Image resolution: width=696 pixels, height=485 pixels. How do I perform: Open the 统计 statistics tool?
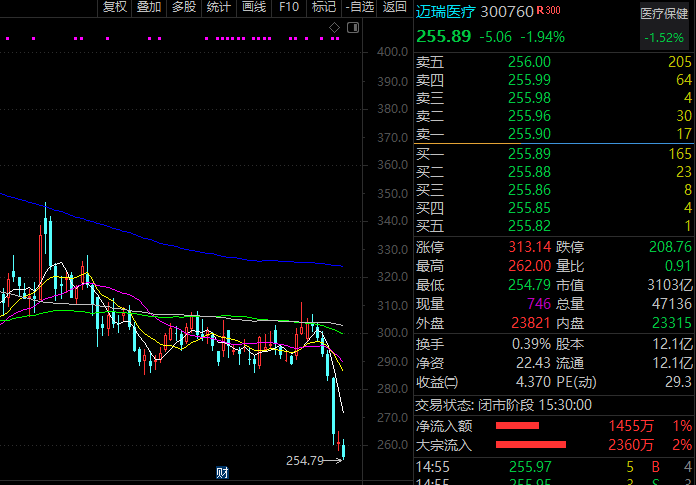[x=217, y=7]
